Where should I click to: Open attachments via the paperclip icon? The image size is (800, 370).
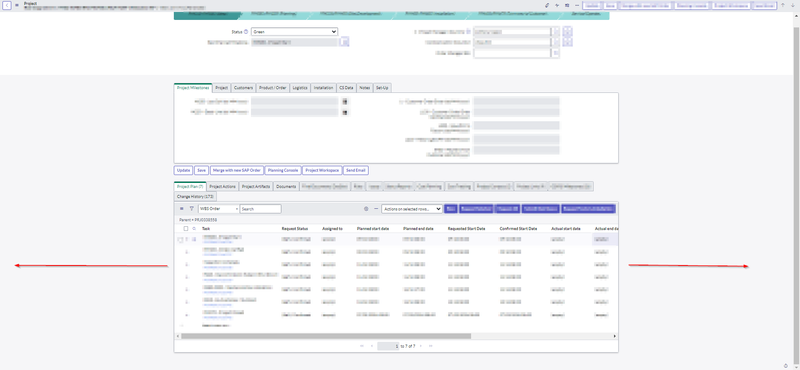547,5
